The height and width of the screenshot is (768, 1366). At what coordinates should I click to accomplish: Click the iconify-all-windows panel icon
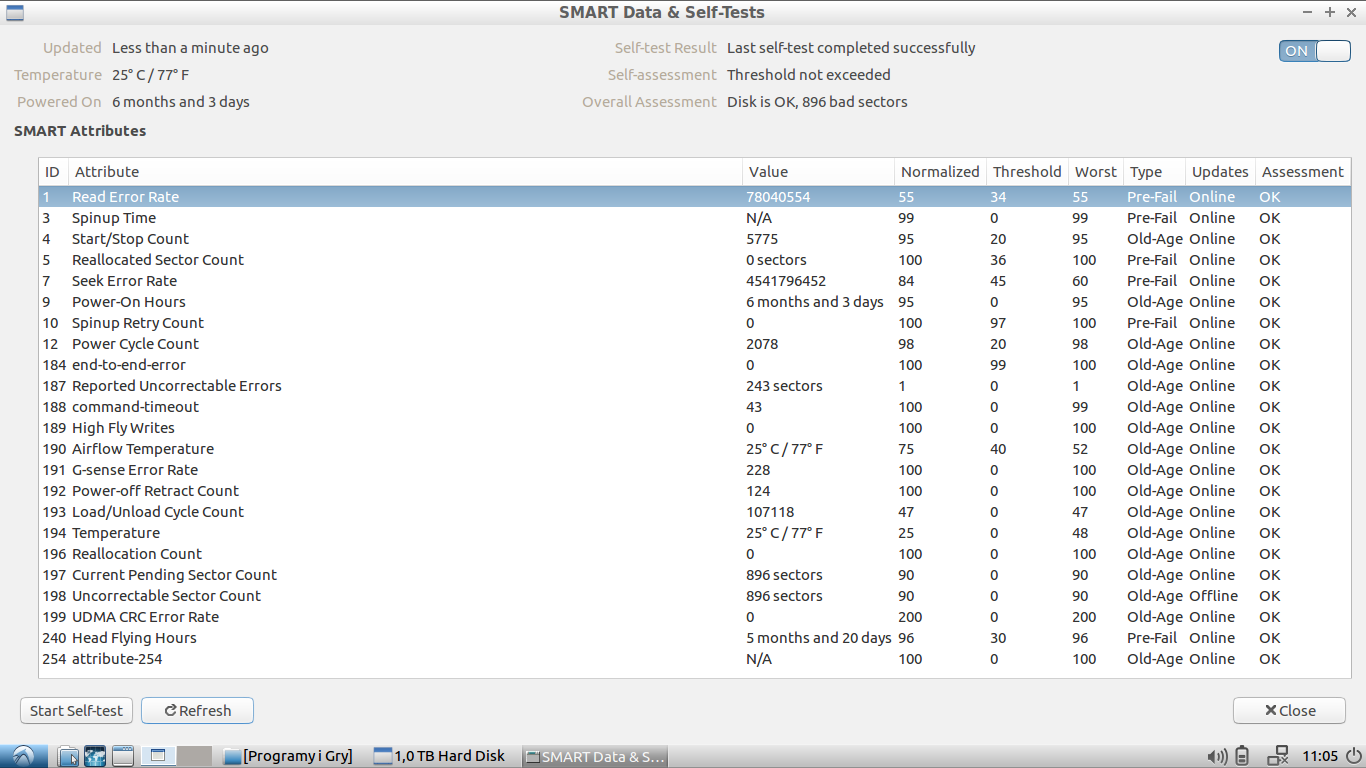click(123, 756)
